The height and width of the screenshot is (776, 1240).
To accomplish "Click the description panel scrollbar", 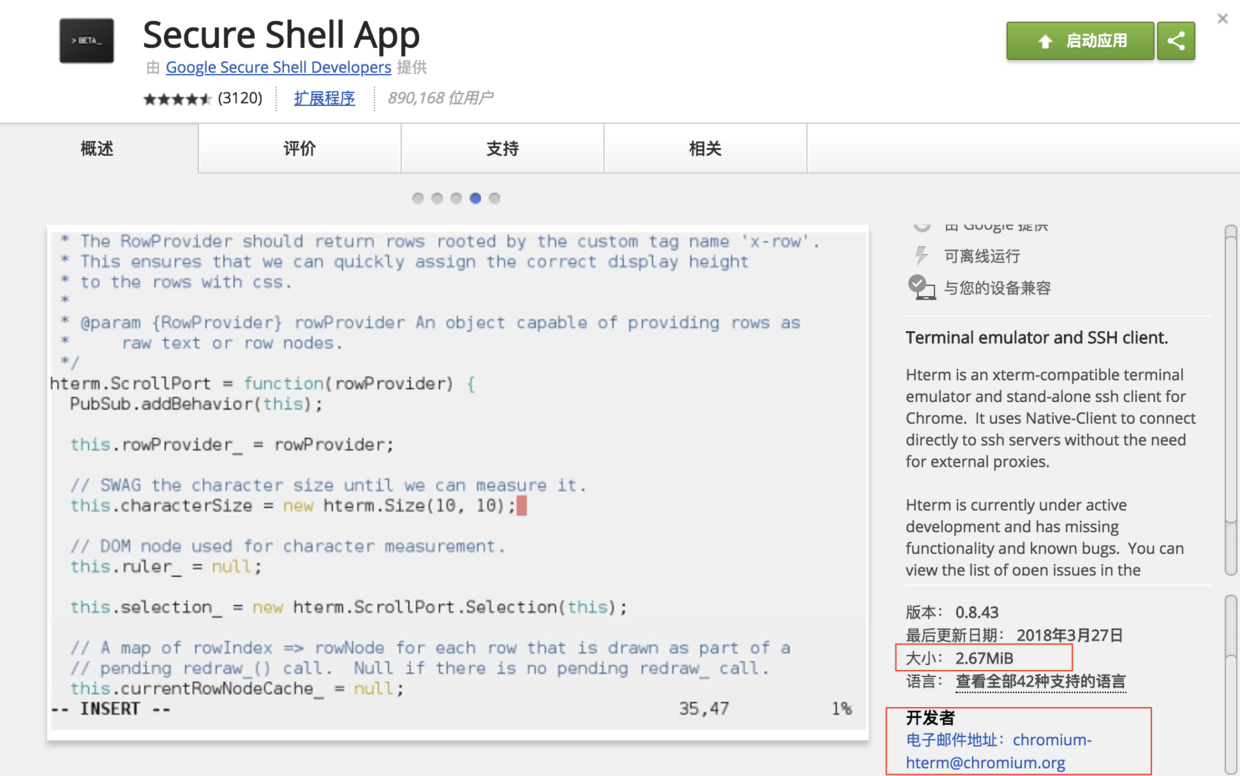I will (x=1230, y=400).
